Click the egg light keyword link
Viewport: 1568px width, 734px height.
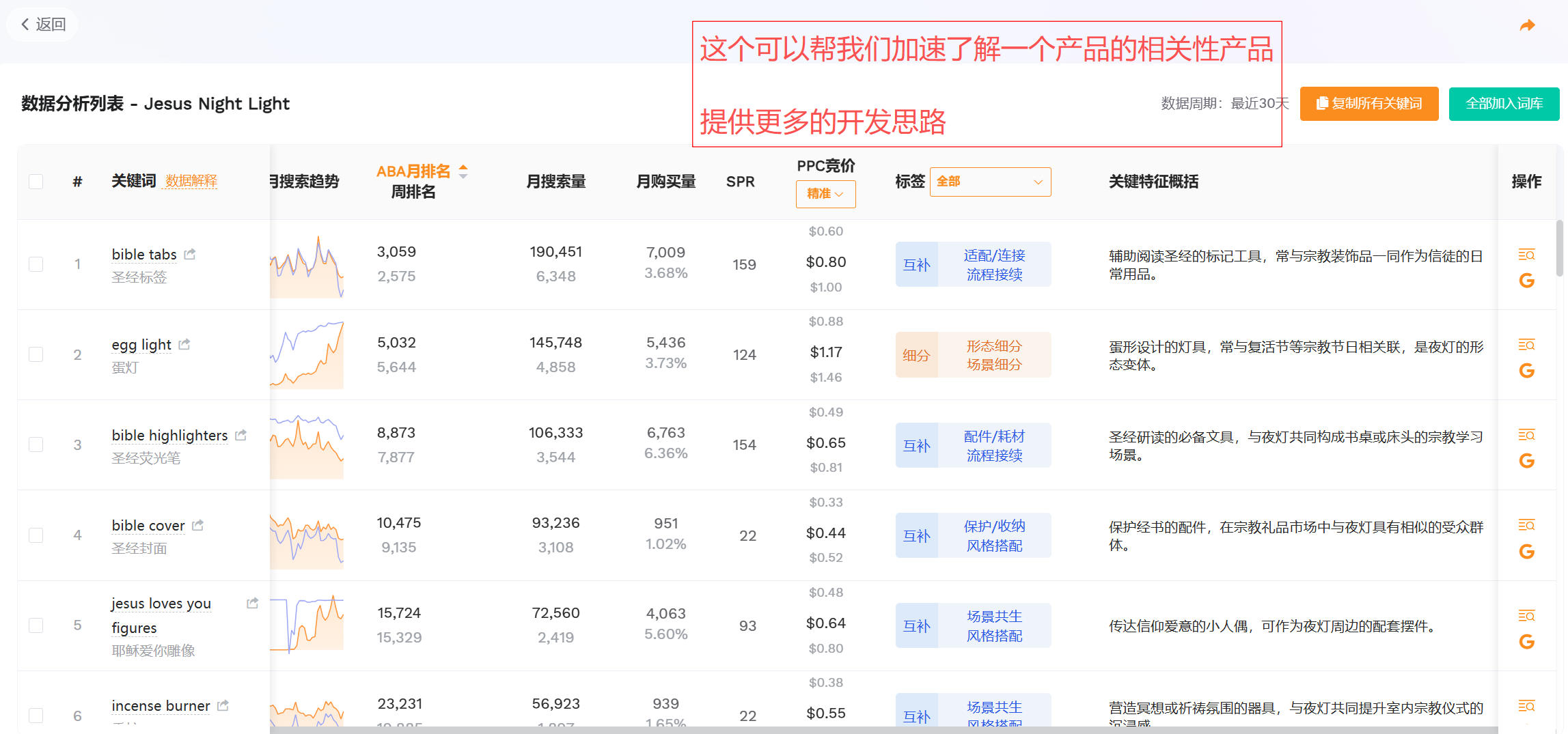click(x=141, y=345)
